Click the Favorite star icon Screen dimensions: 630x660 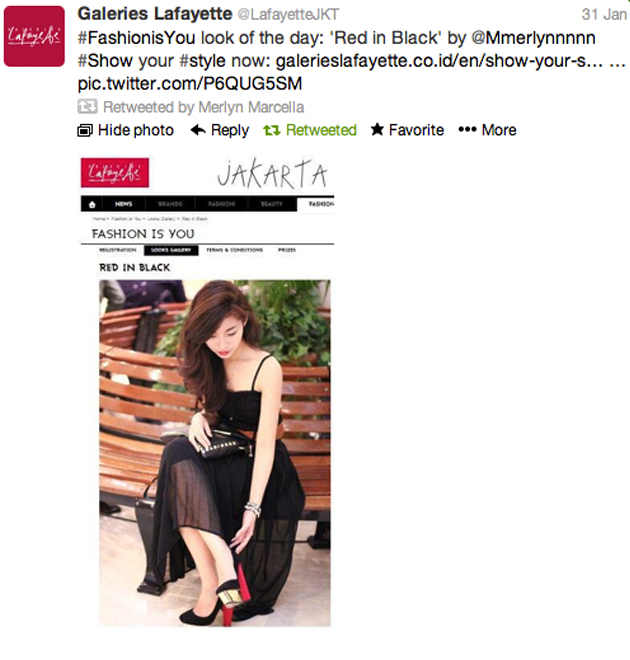point(377,130)
